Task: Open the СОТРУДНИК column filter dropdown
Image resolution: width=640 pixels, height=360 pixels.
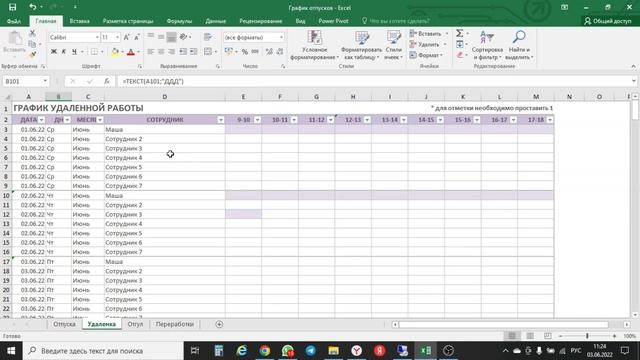Action: pyautogui.click(x=220, y=120)
